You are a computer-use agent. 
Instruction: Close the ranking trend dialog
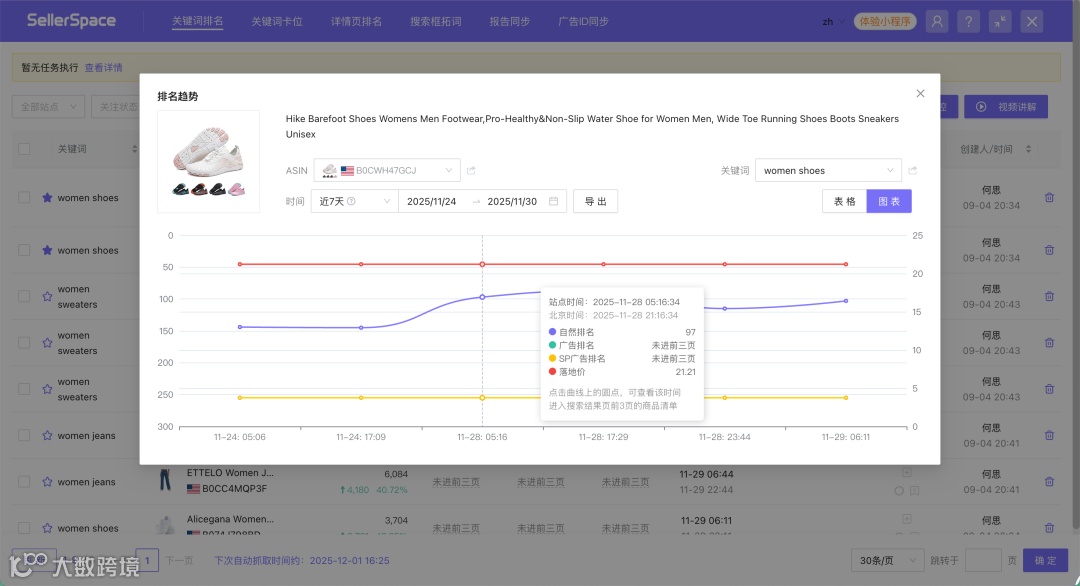(920, 94)
